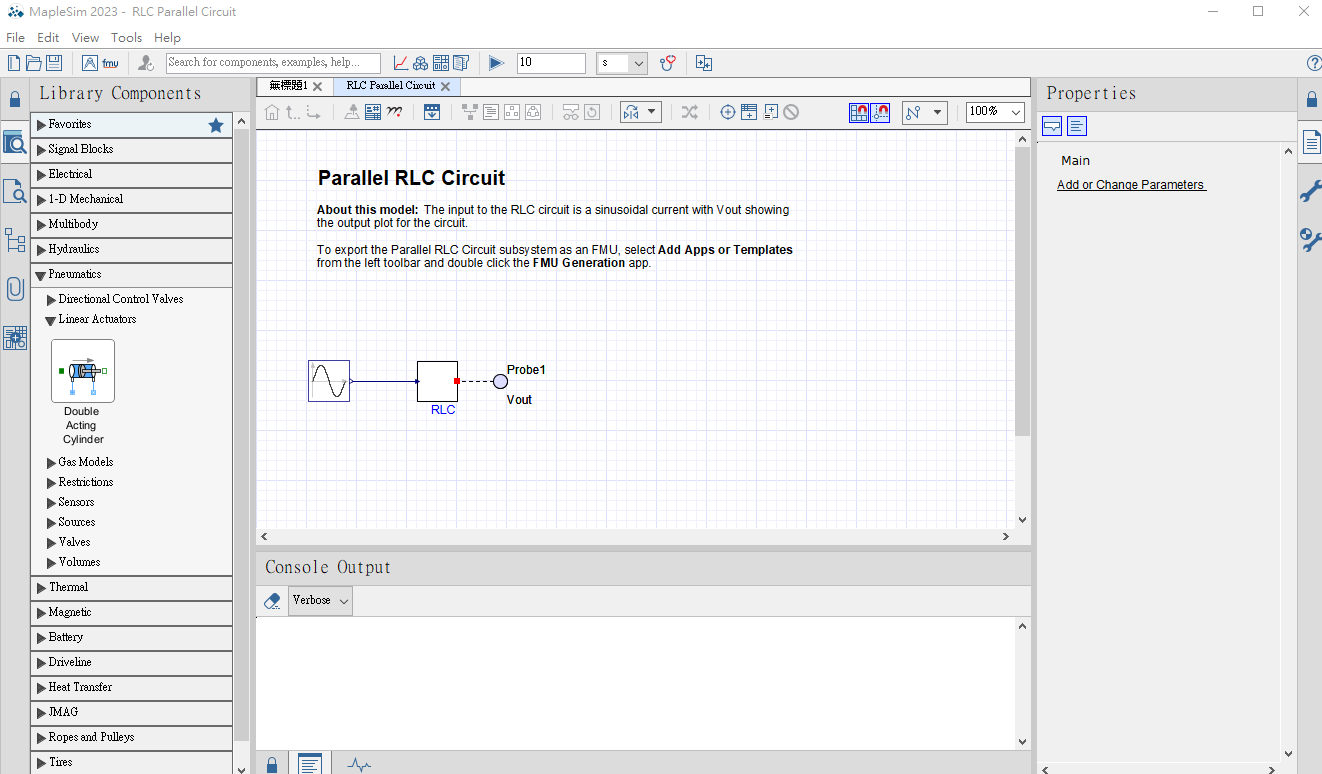This screenshot has width=1322, height=774.
Task: Open a model file via folder icon
Action: (x=33, y=63)
